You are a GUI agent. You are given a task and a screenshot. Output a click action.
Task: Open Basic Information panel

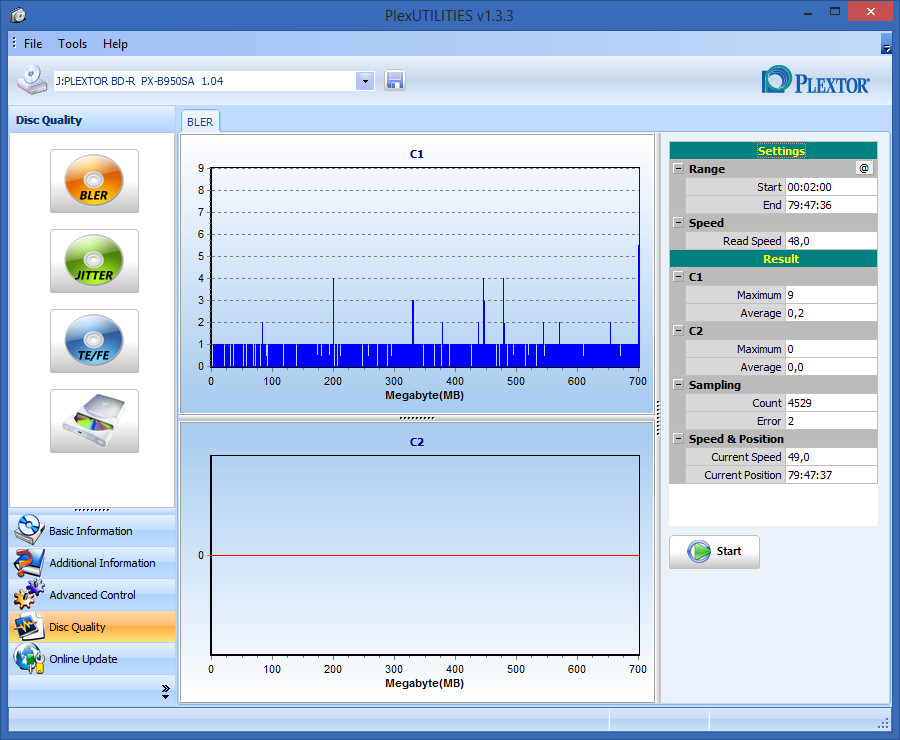coord(92,530)
